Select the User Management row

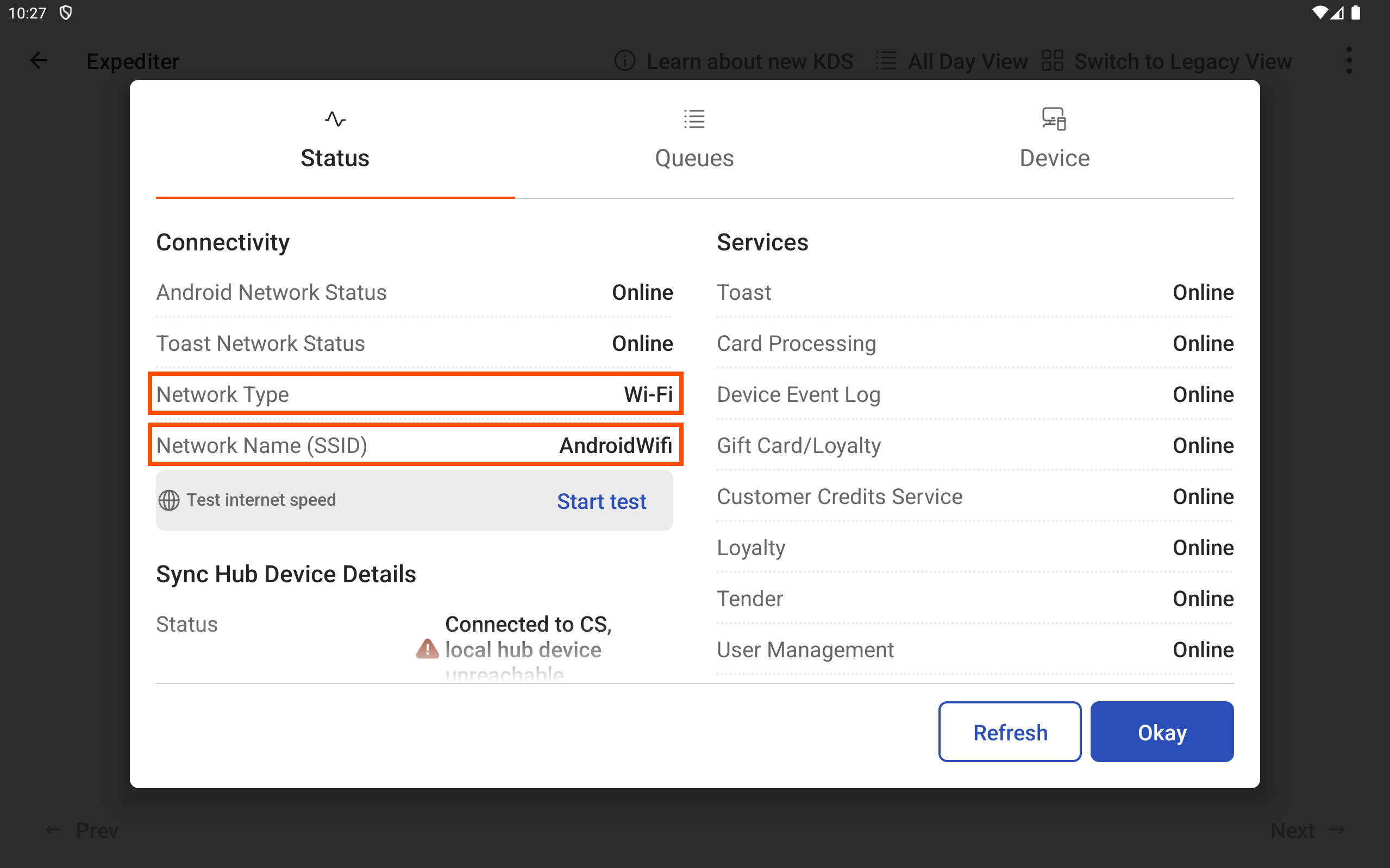click(x=974, y=650)
